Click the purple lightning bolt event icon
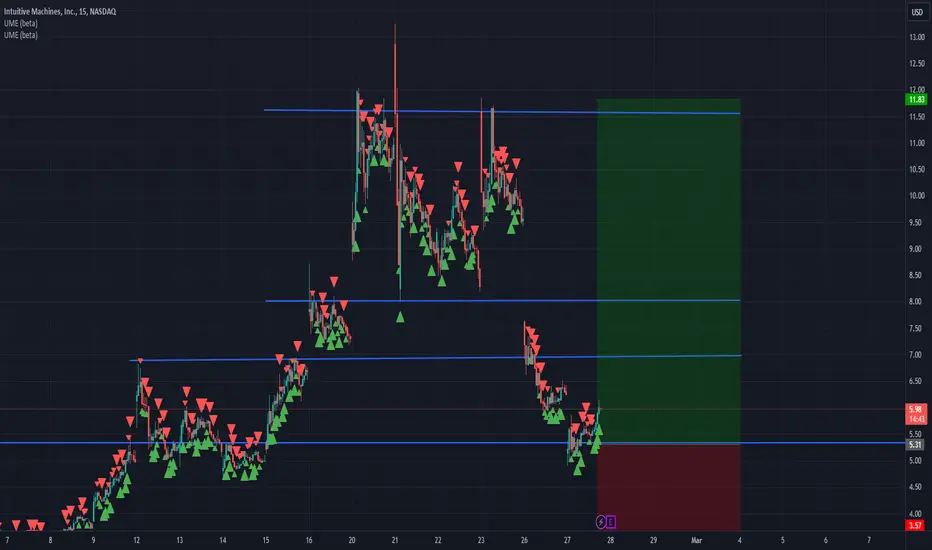 [x=601, y=522]
